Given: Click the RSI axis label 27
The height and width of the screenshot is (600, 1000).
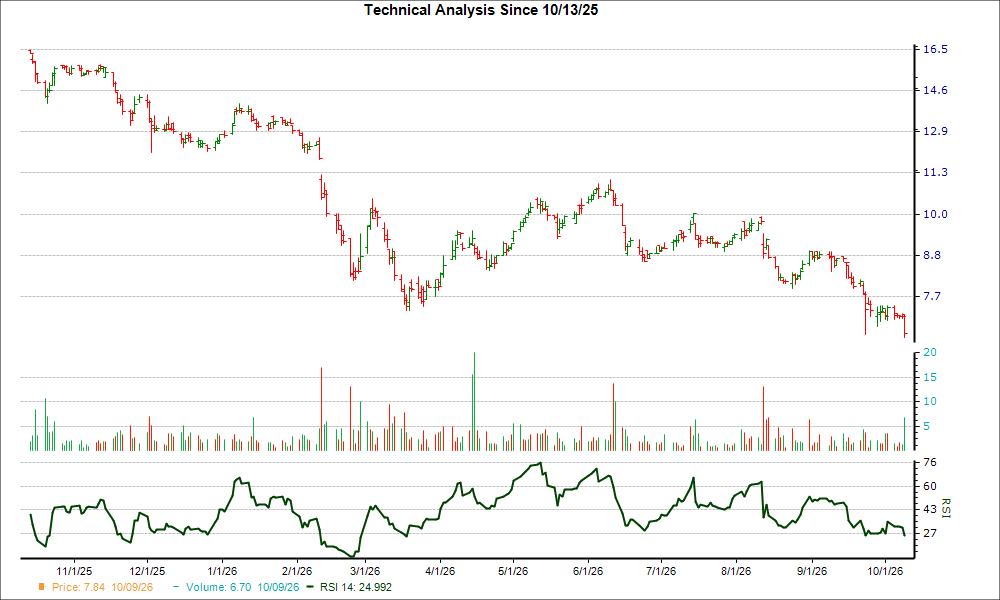Looking at the screenshot, I should coord(930,533).
